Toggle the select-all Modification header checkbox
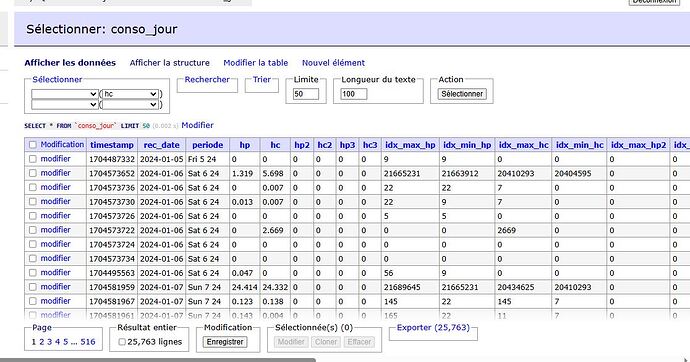 coord(33,145)
